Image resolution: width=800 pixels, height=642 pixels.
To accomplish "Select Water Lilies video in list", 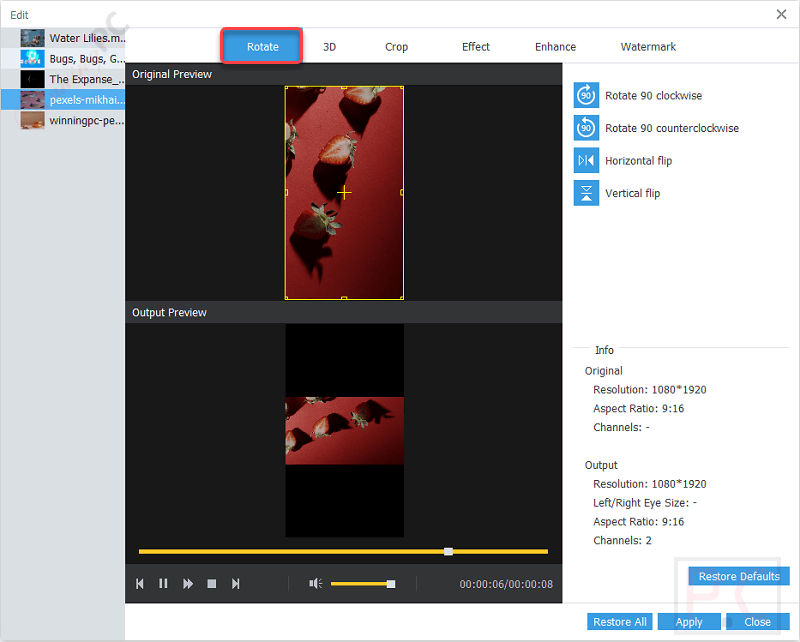I will pyautogui.click(x=63, y=38).
